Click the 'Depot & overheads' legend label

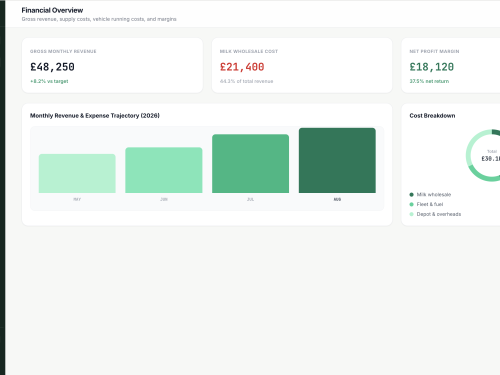click(439, 214)
